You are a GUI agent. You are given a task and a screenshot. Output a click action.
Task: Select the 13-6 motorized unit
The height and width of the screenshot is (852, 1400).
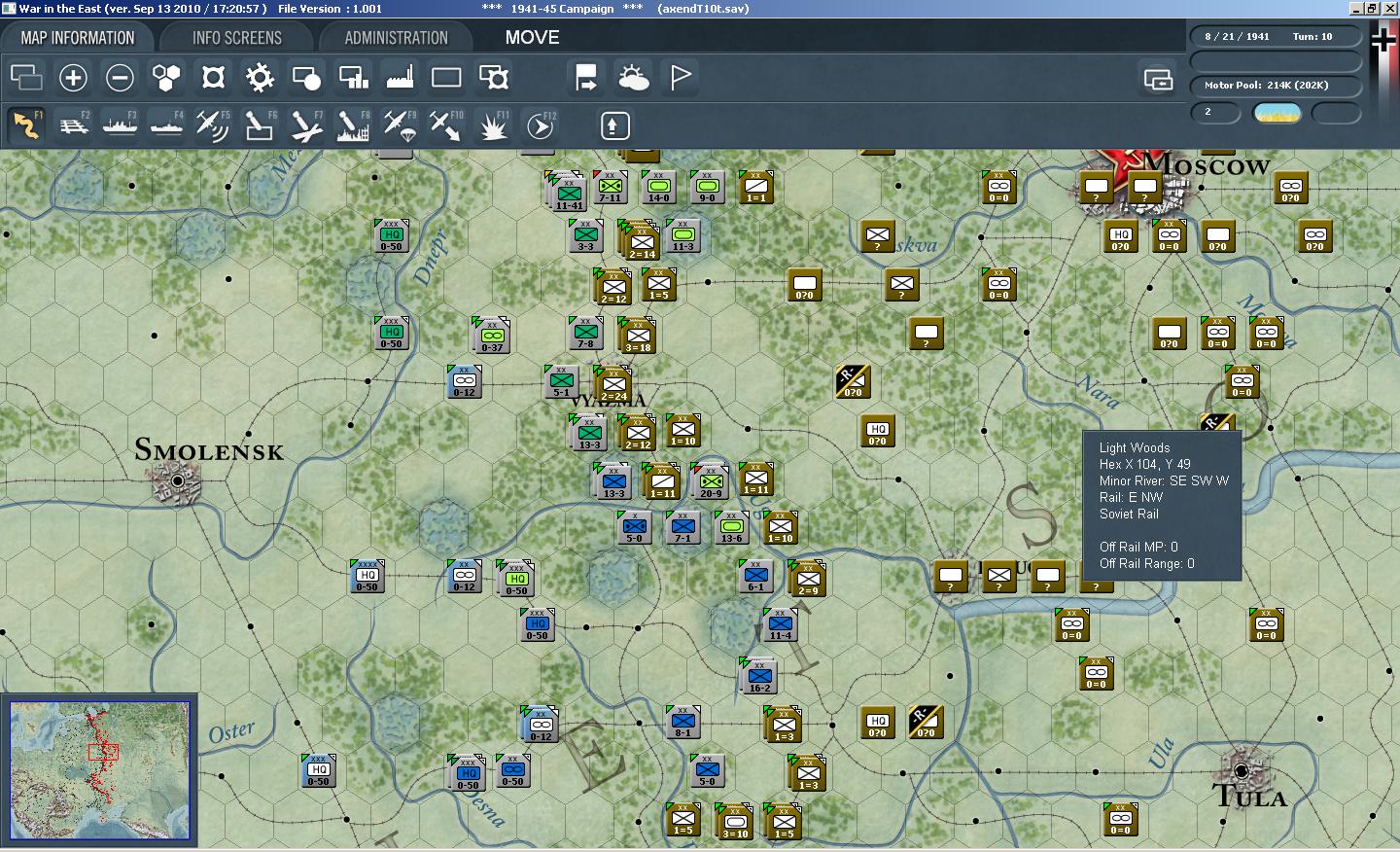(732, 527)
